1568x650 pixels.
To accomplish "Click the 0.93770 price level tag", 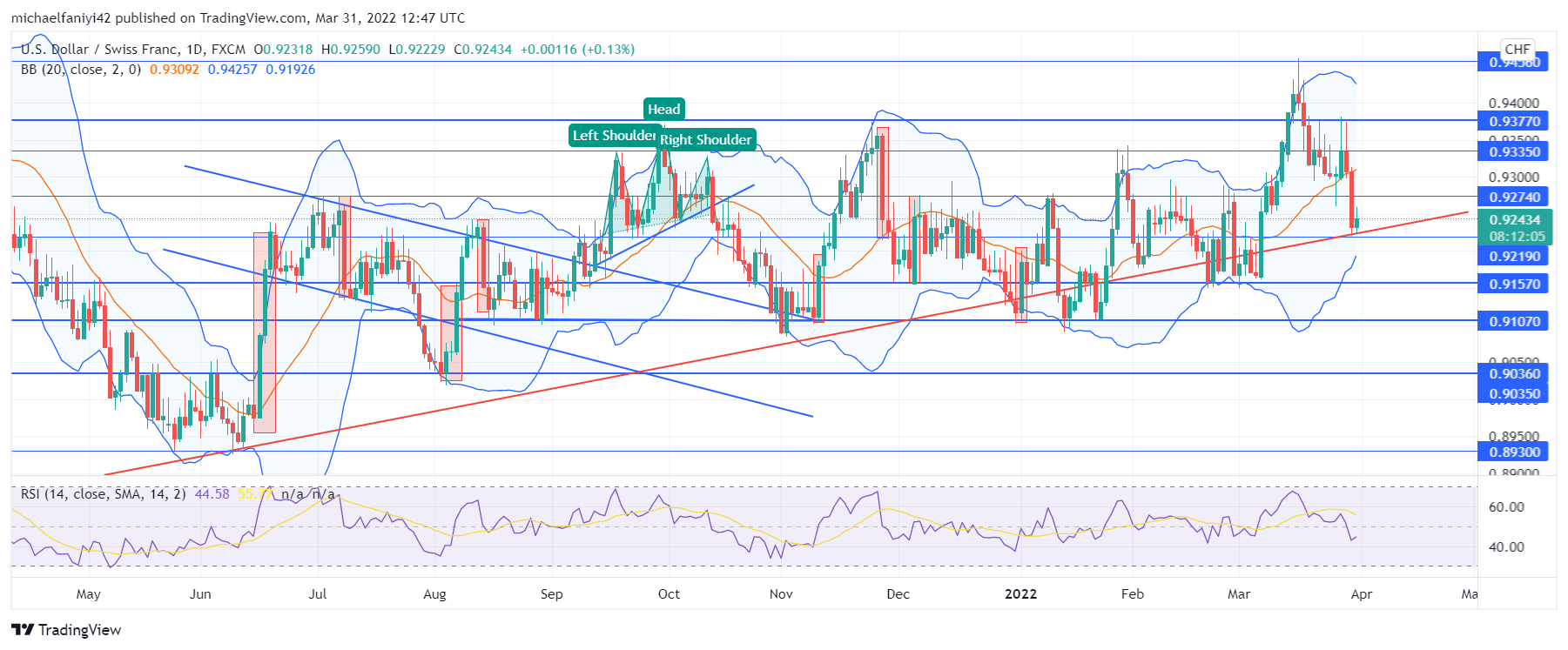I will coord(1514,121).
